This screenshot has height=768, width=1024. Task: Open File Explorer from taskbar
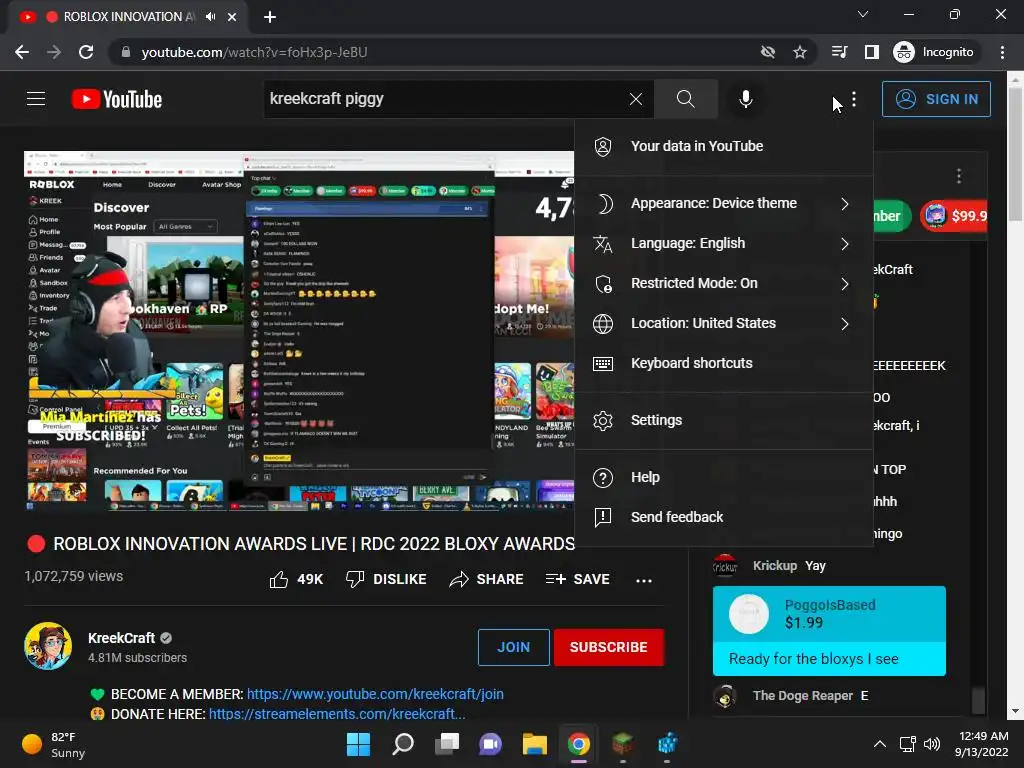point(534,744)
